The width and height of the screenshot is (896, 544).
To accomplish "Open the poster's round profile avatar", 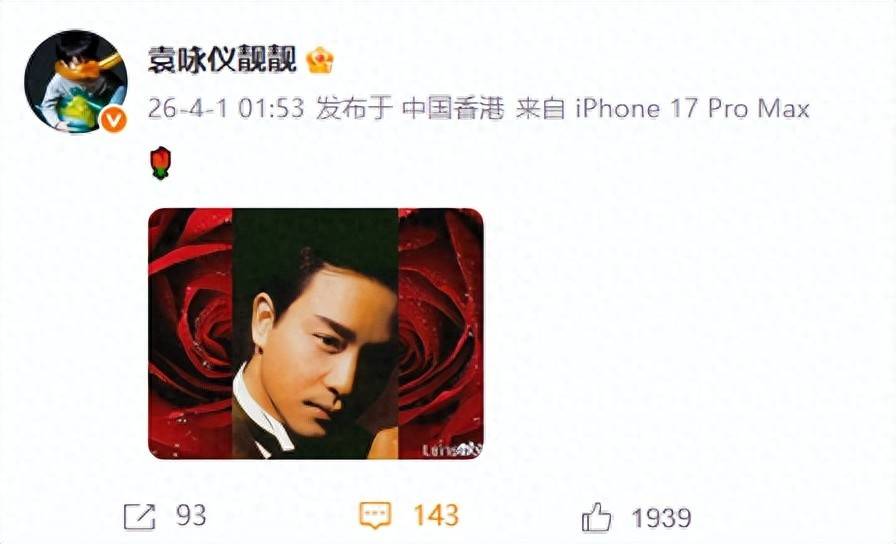I will coord(75,82).
